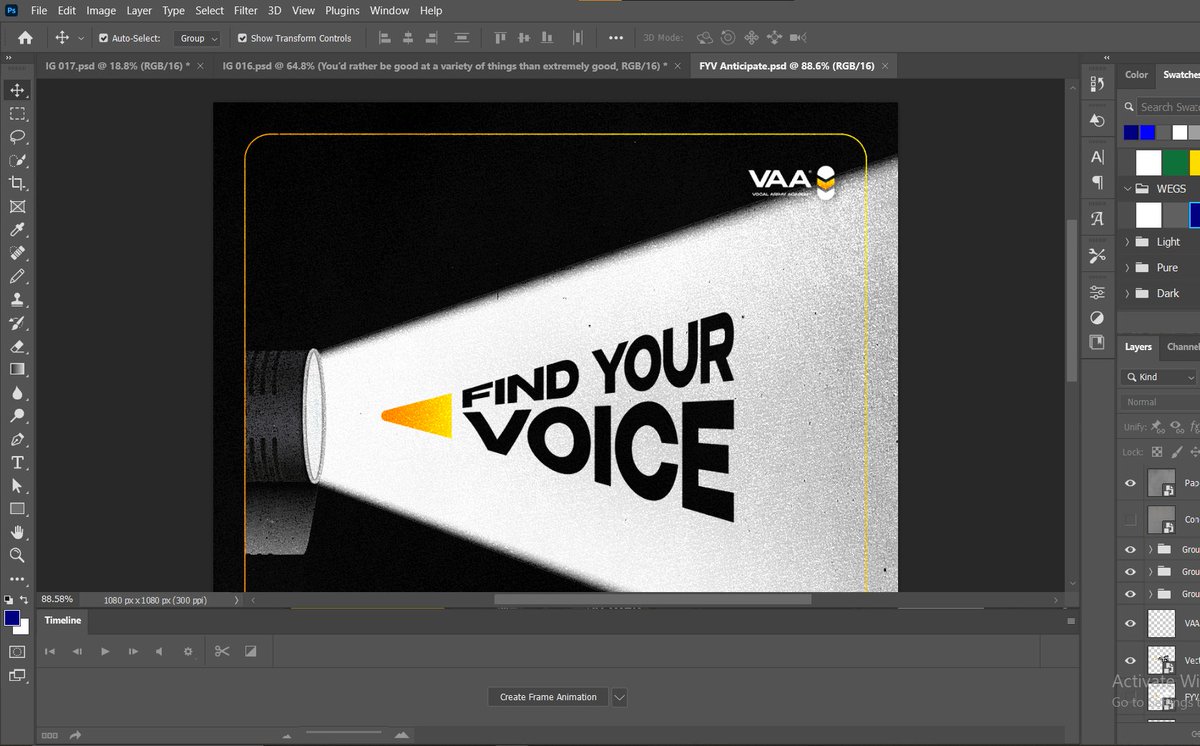Click the foreground color swatch

point(12,619)
